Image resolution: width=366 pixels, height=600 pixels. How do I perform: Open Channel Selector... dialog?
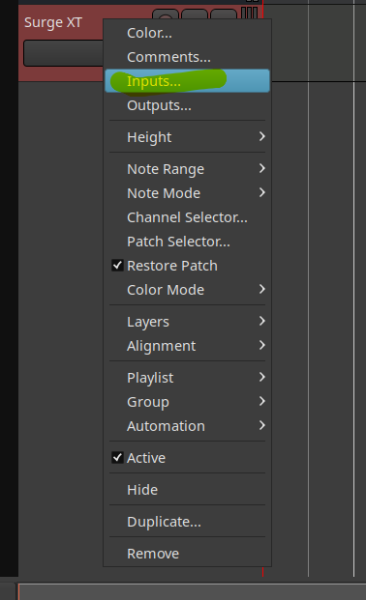[x=187, y=217]
